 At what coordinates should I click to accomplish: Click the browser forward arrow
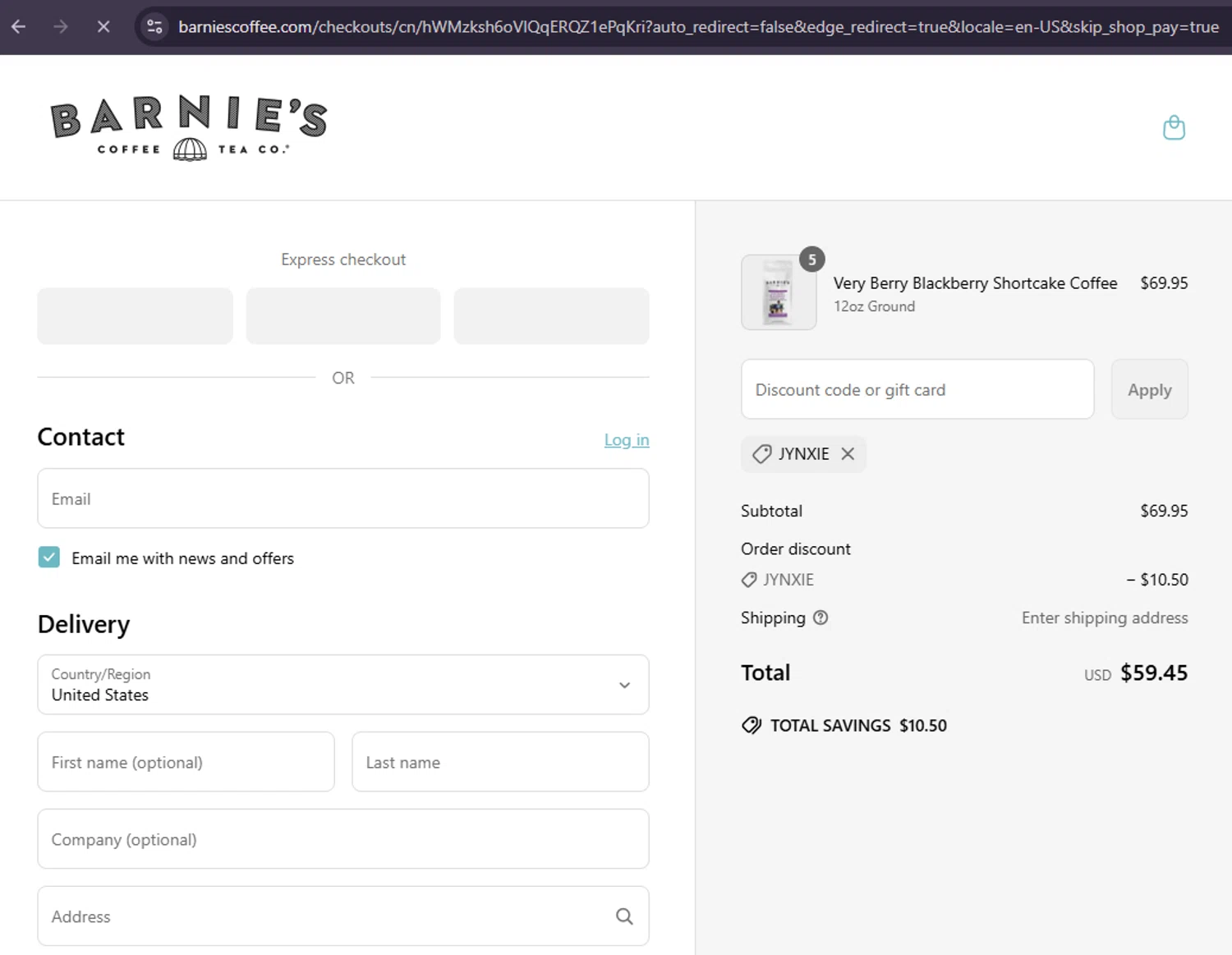(61, 26)
